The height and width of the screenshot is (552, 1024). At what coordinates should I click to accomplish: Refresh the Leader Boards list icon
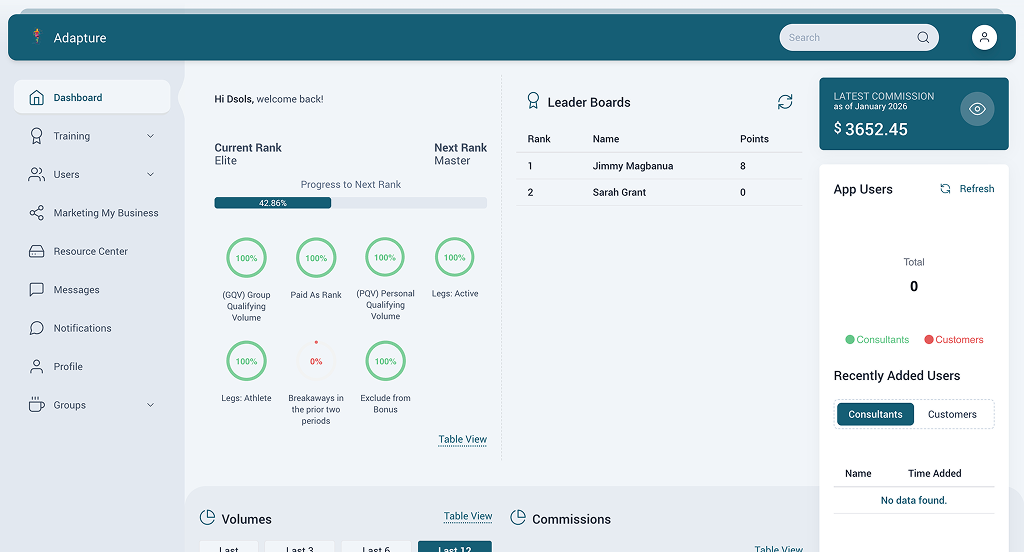pos(785,102)
